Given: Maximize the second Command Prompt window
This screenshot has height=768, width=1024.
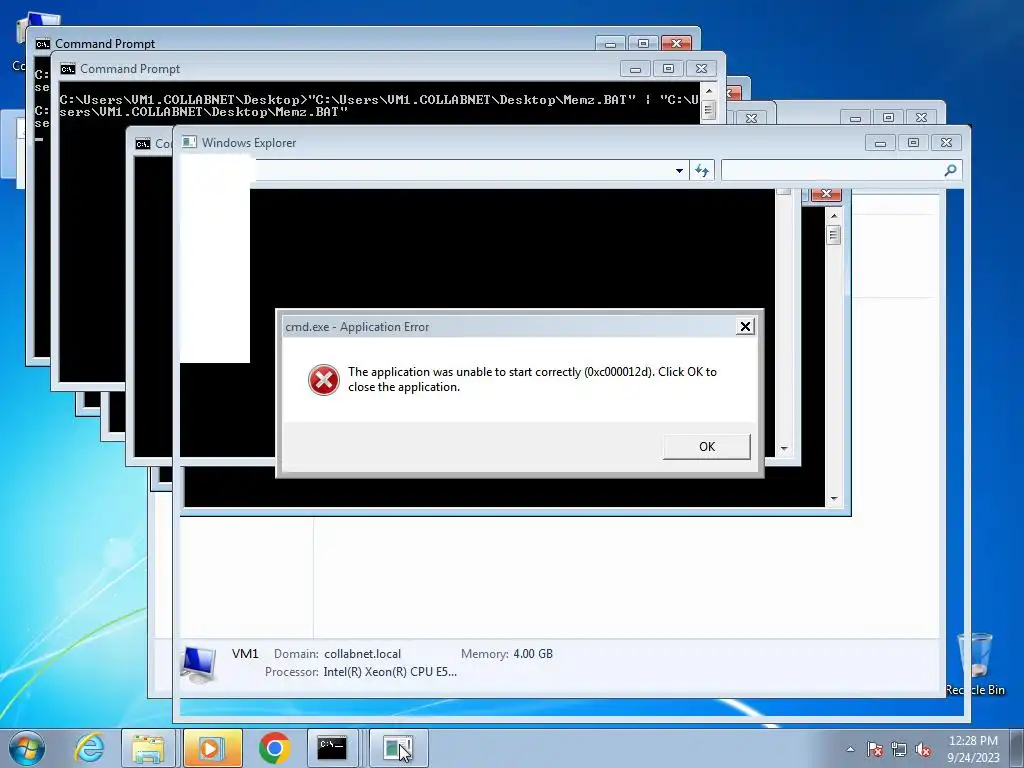Looking at the screenshot, I should (x=668, y=69).
